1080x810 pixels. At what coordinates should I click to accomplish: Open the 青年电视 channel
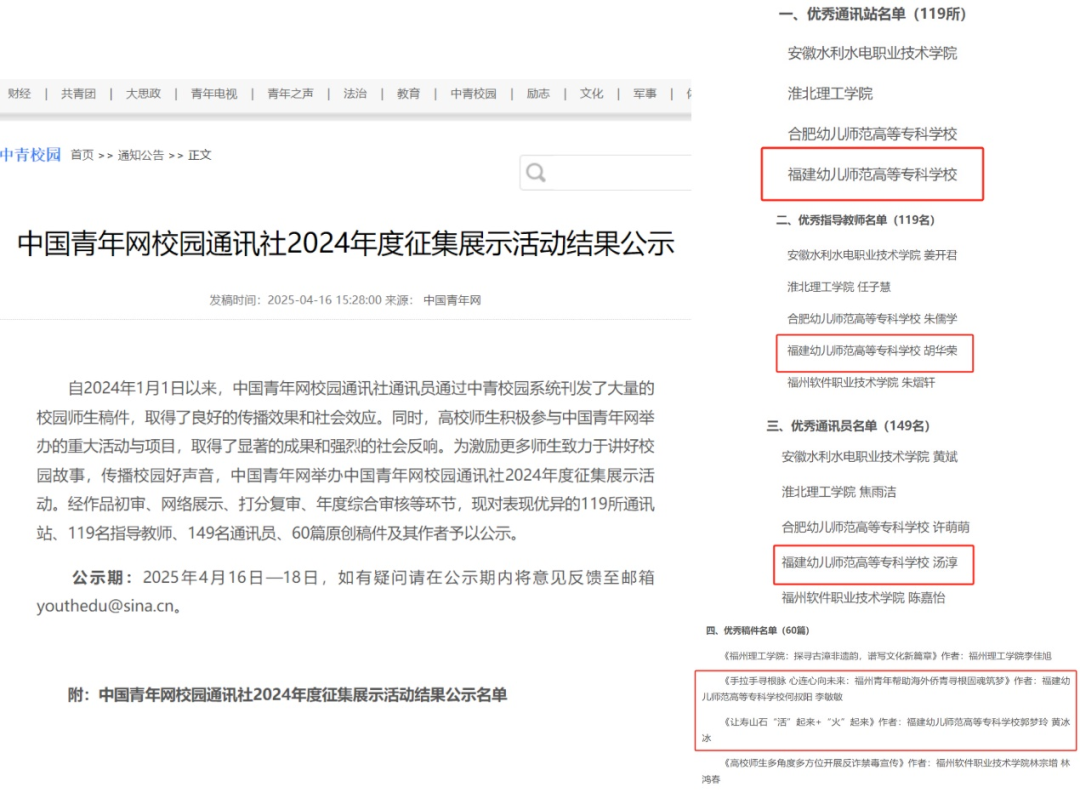pos(214,94)
